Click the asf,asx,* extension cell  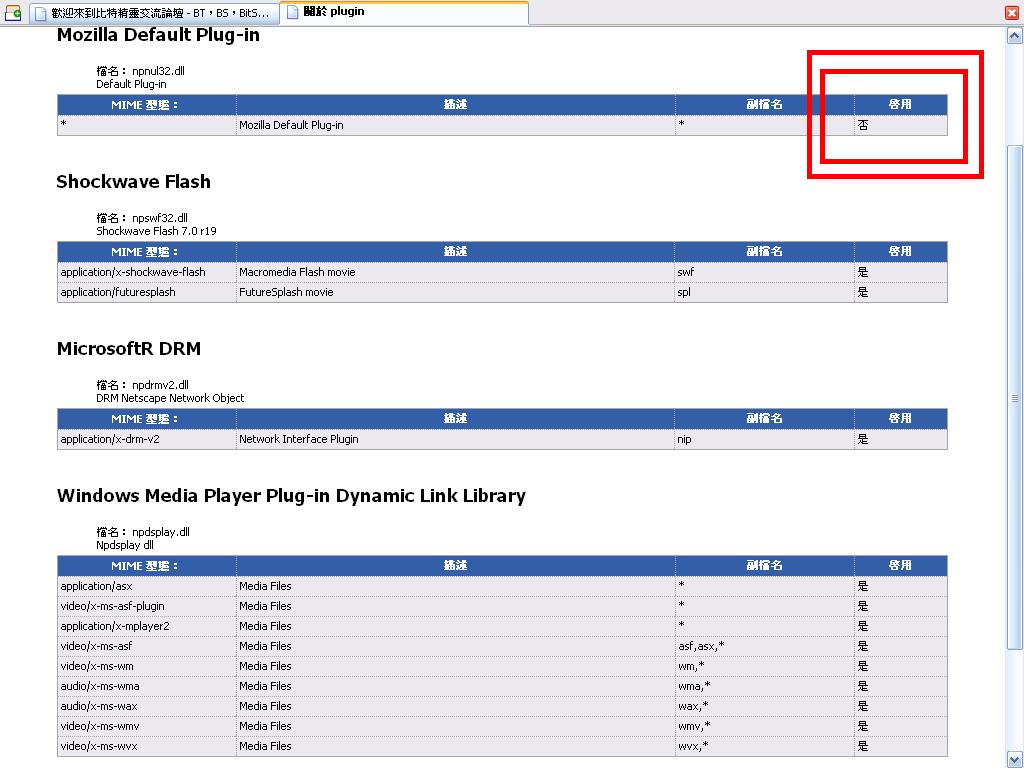(701, 646)
